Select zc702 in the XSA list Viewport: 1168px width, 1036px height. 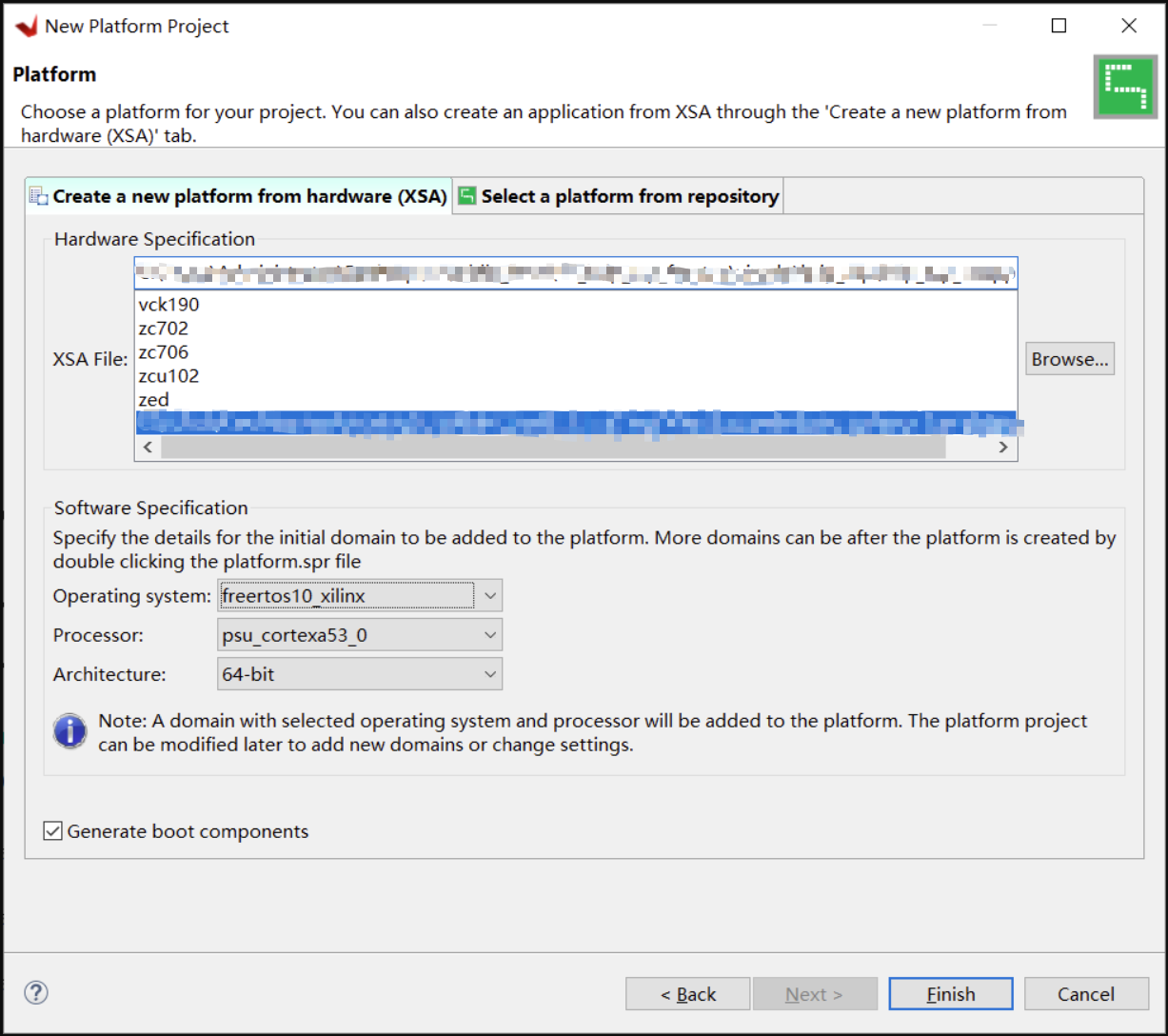(576, 329)
